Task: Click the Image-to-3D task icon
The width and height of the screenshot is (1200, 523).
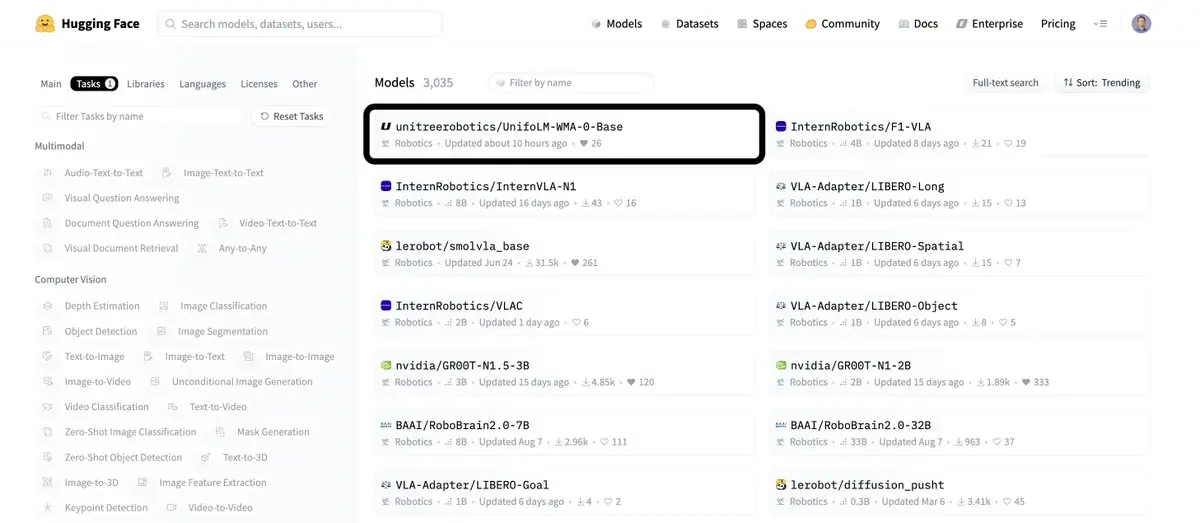Action: pyautogui.click(x=47, y=482)
